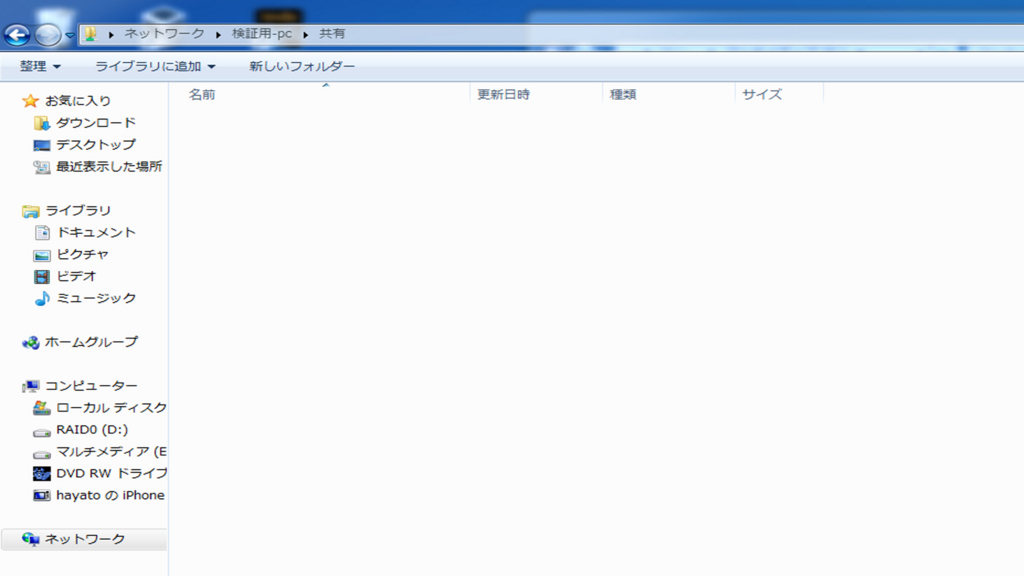Select hayato の iPhone device

click(x=104, y=495)
